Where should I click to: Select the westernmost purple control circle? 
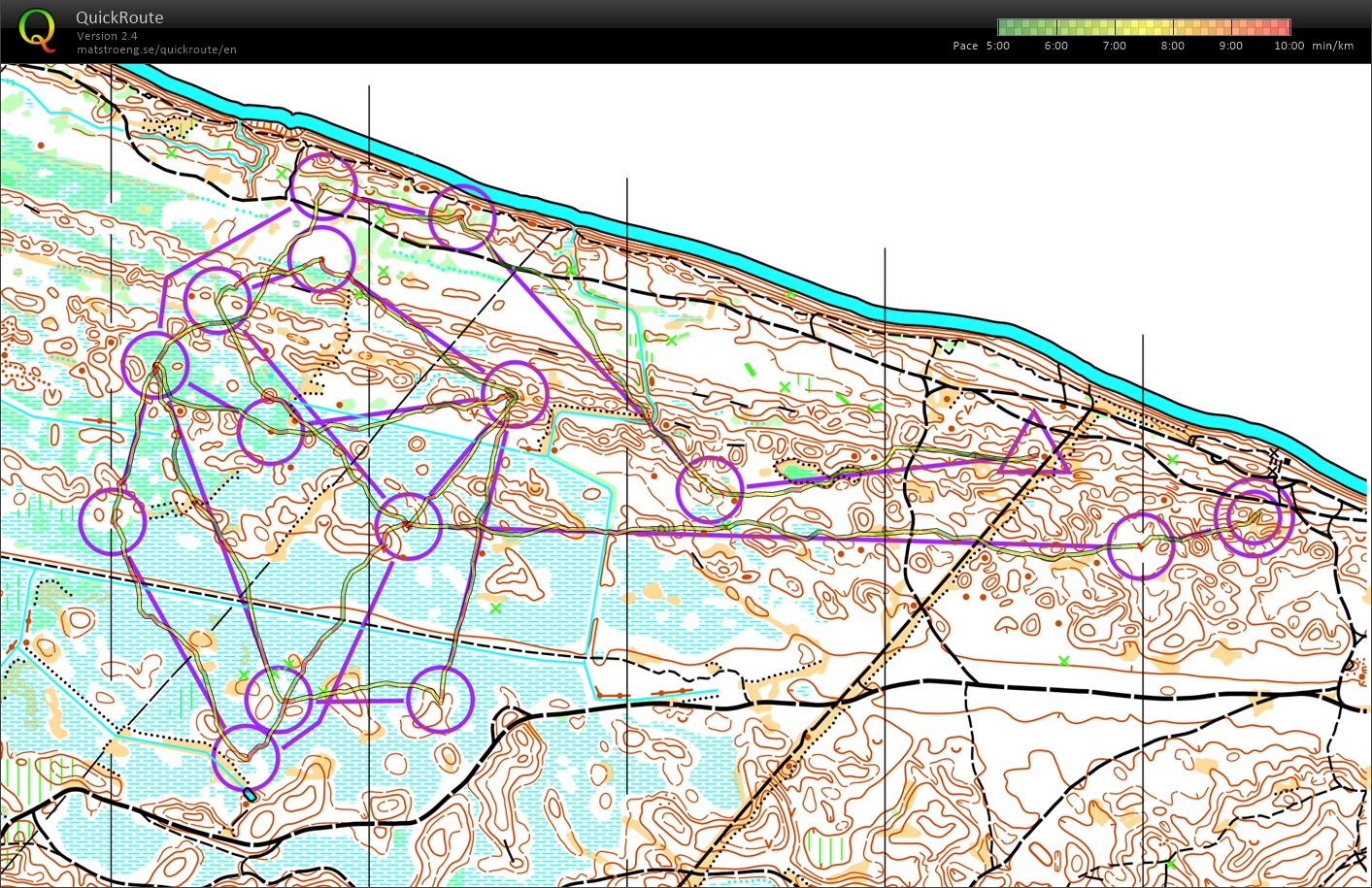pos(113,521)
